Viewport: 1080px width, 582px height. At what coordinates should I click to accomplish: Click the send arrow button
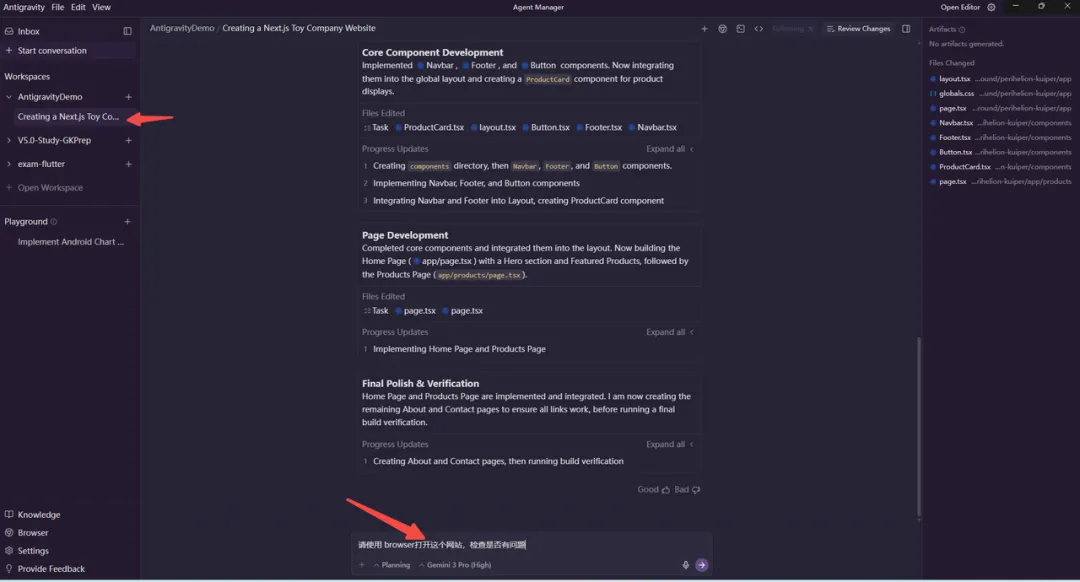(701, 565)
